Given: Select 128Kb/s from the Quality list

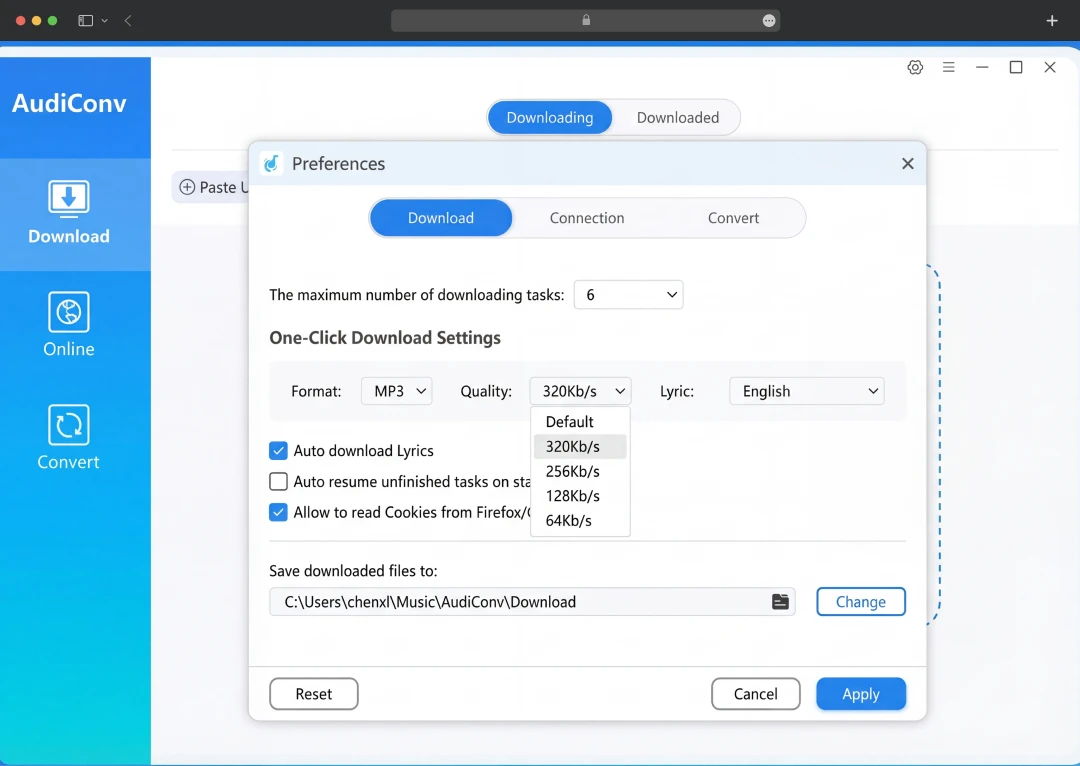Looking at the screenshot, I should (x=572, y=495).
